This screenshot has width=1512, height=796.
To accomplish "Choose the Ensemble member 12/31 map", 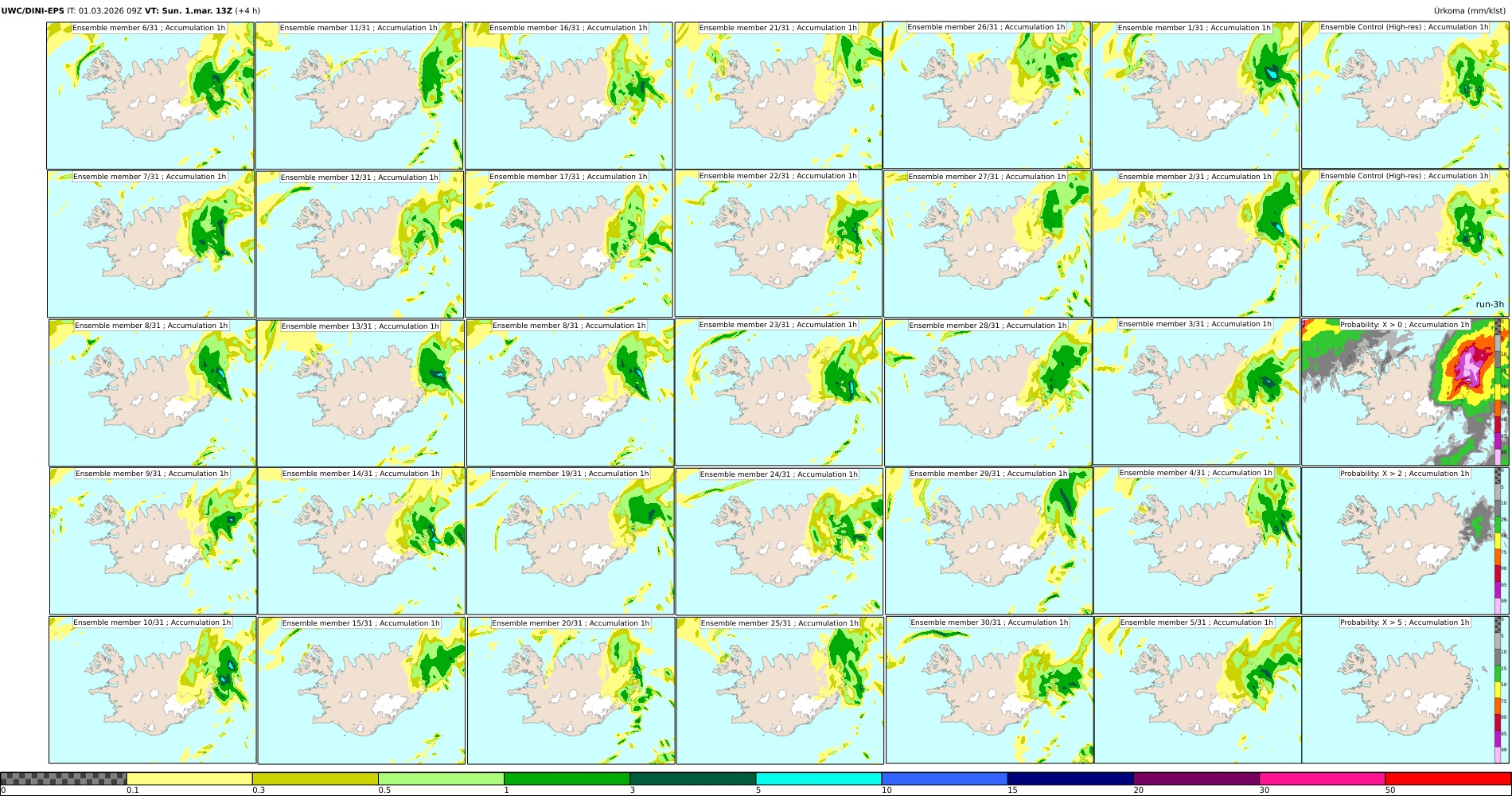I will coord(360,244).
